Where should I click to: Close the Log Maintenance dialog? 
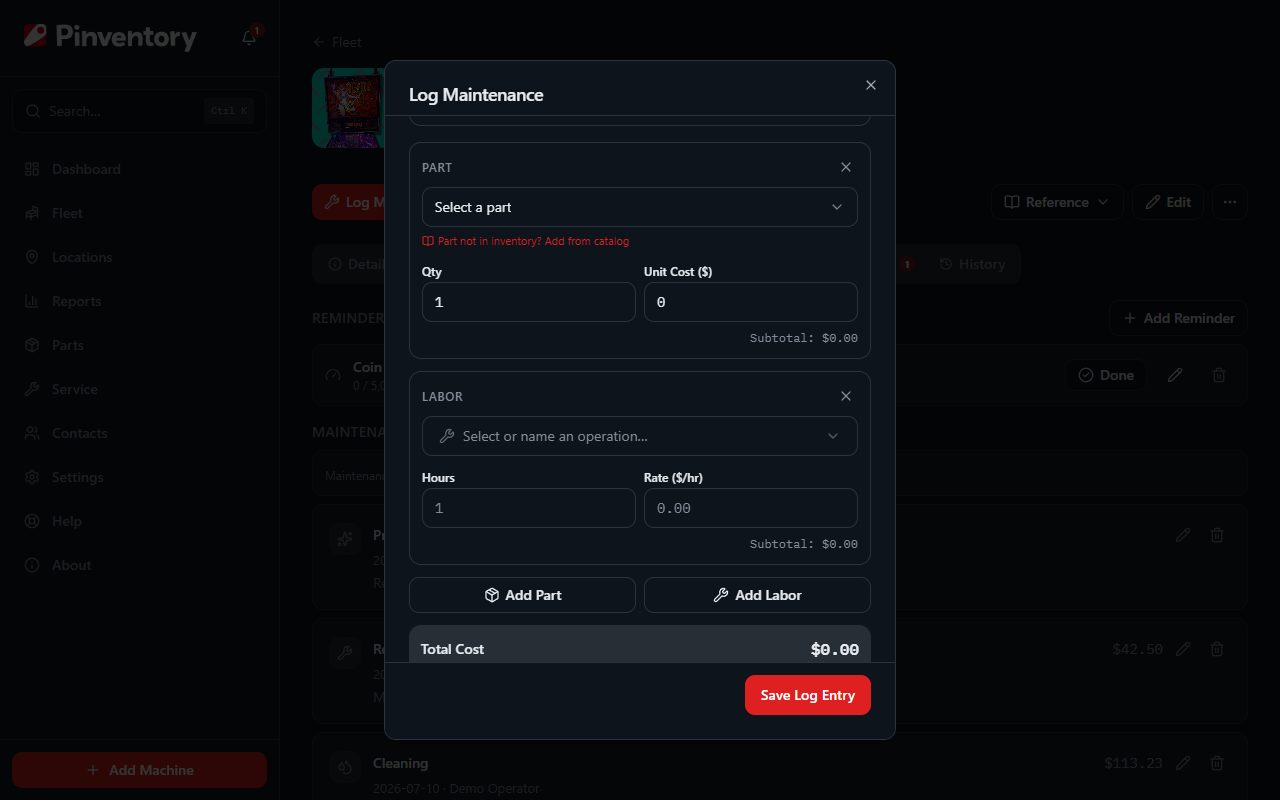pos(871,85)
